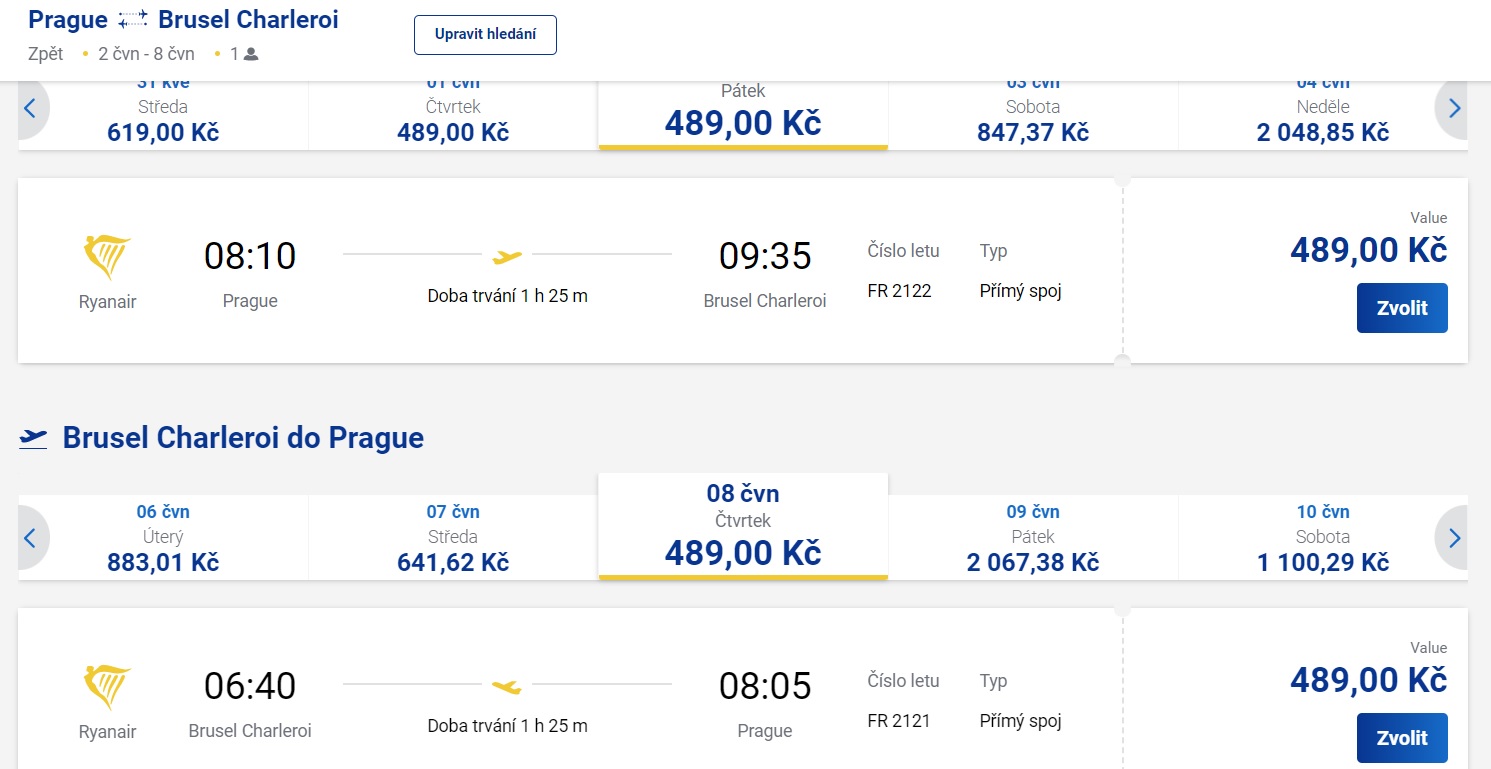
Task: Click the plane icon beside Brusel Charleroi do Prague
Action: (34, 438)
